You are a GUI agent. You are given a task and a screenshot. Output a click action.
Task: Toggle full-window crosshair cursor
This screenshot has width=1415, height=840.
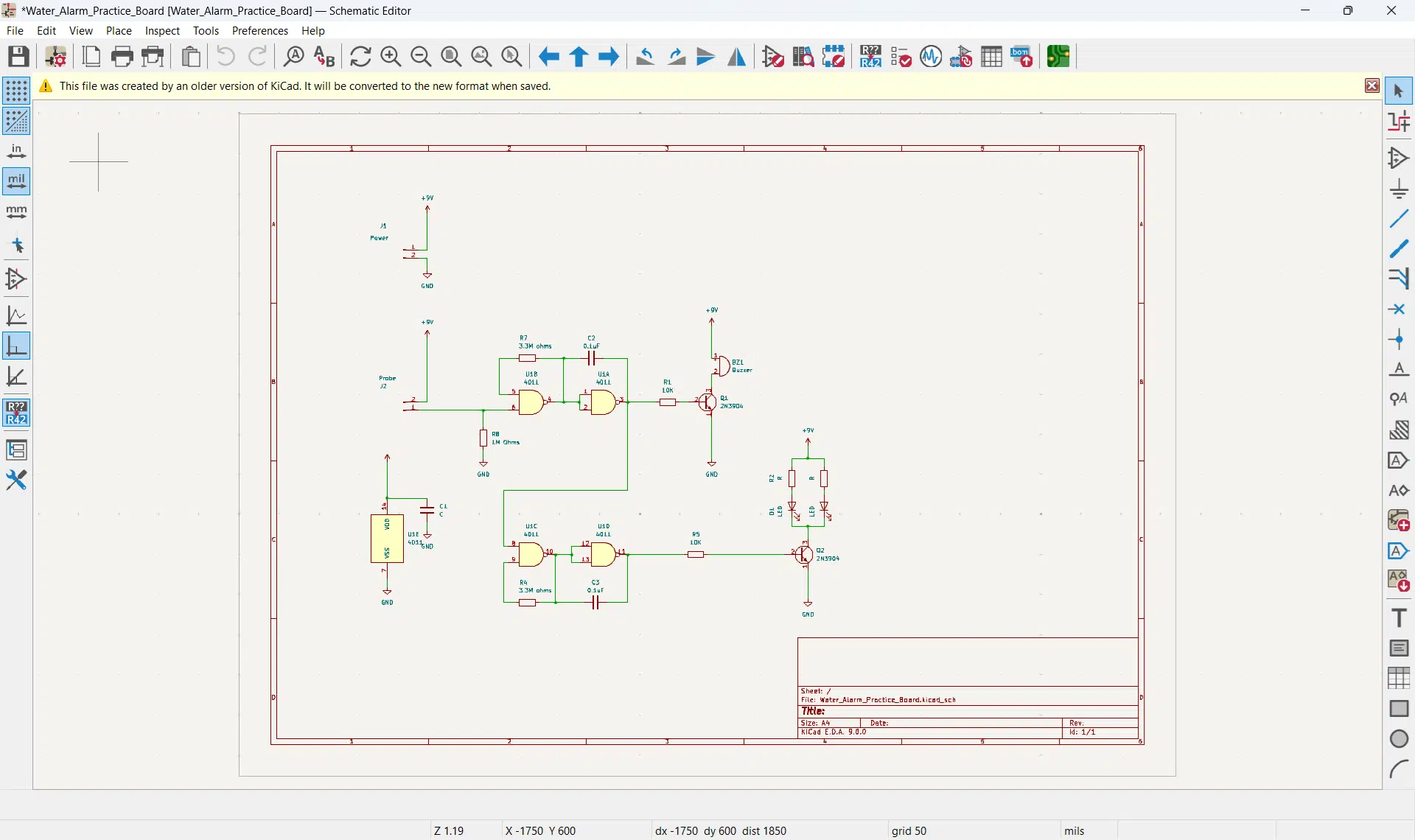tap(16, 245)
